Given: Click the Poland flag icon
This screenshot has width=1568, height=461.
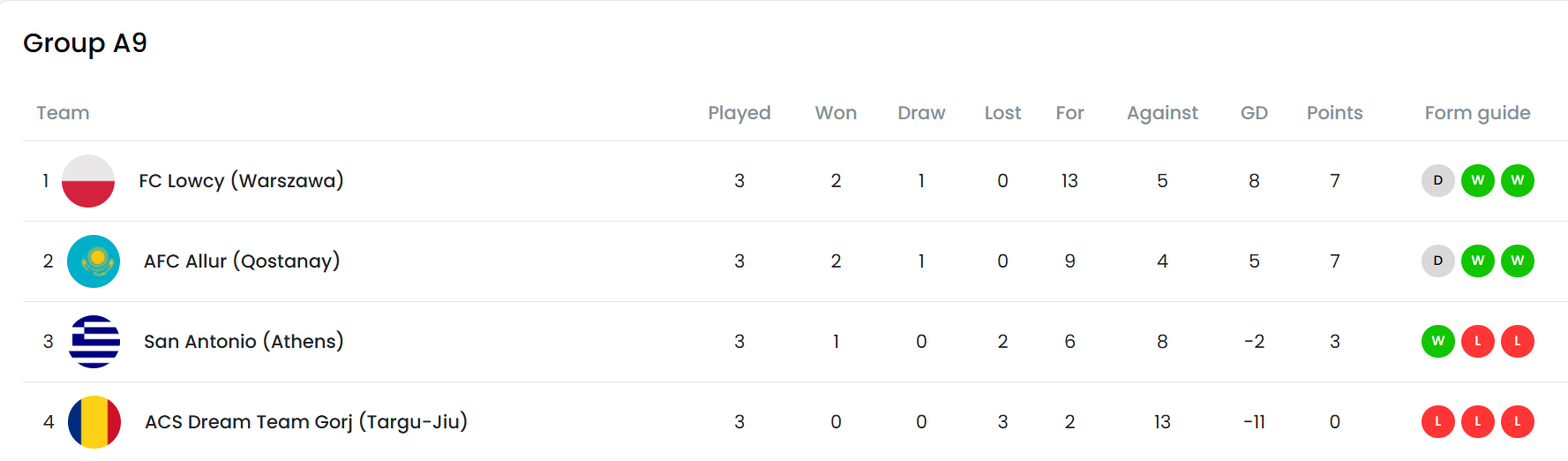Looking at the screenshot, I should click(x=88, y=181).
